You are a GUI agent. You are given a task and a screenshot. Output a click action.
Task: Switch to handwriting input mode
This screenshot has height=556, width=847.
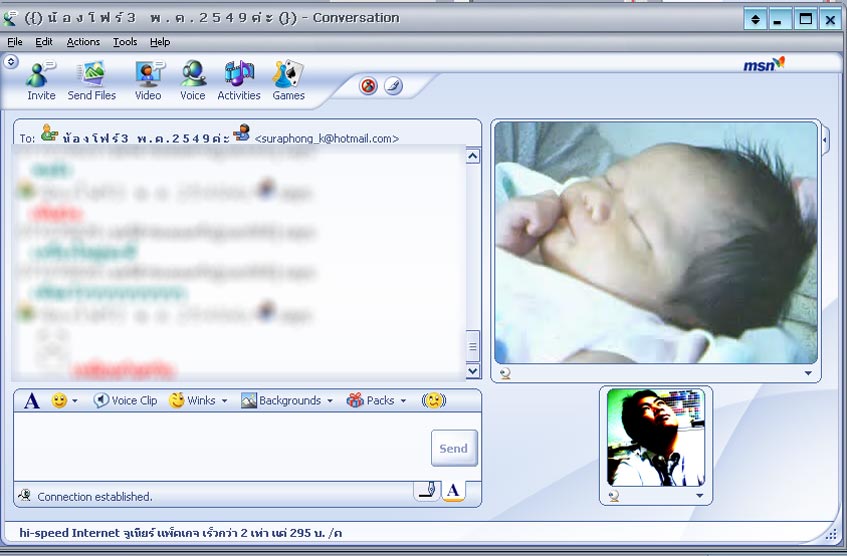(x=426, y=490)
